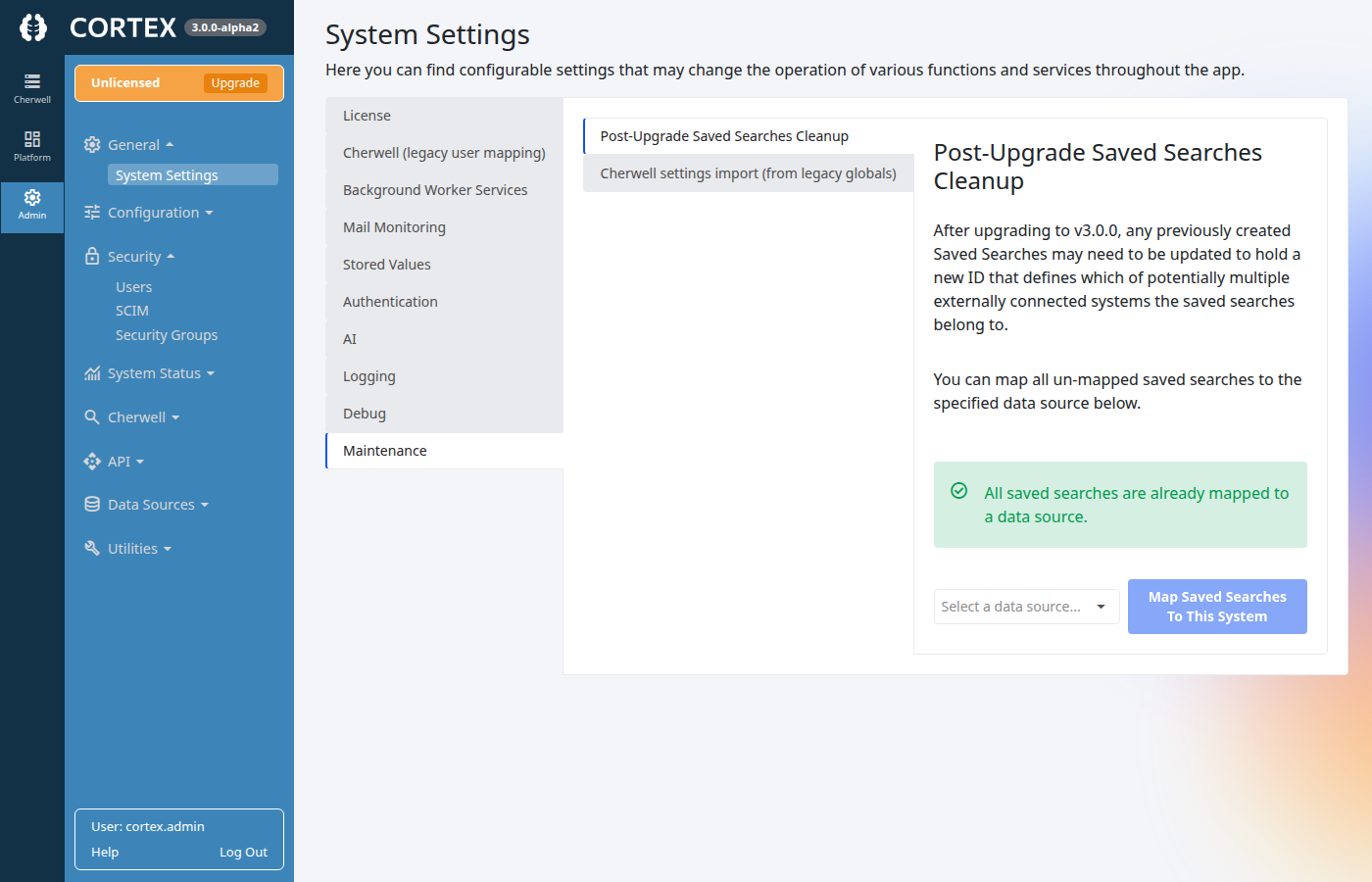Click "Map Saved Searches To This System"
This screenshot has height=882, width=1372.
1217,606
